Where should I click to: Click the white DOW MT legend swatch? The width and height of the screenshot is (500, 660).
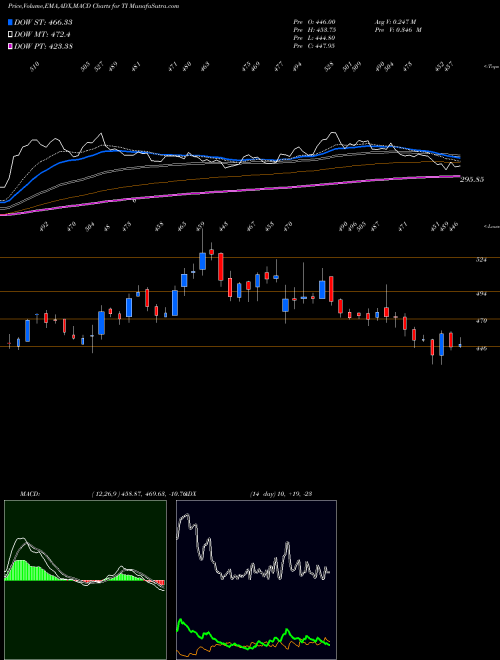coord(10,35)
